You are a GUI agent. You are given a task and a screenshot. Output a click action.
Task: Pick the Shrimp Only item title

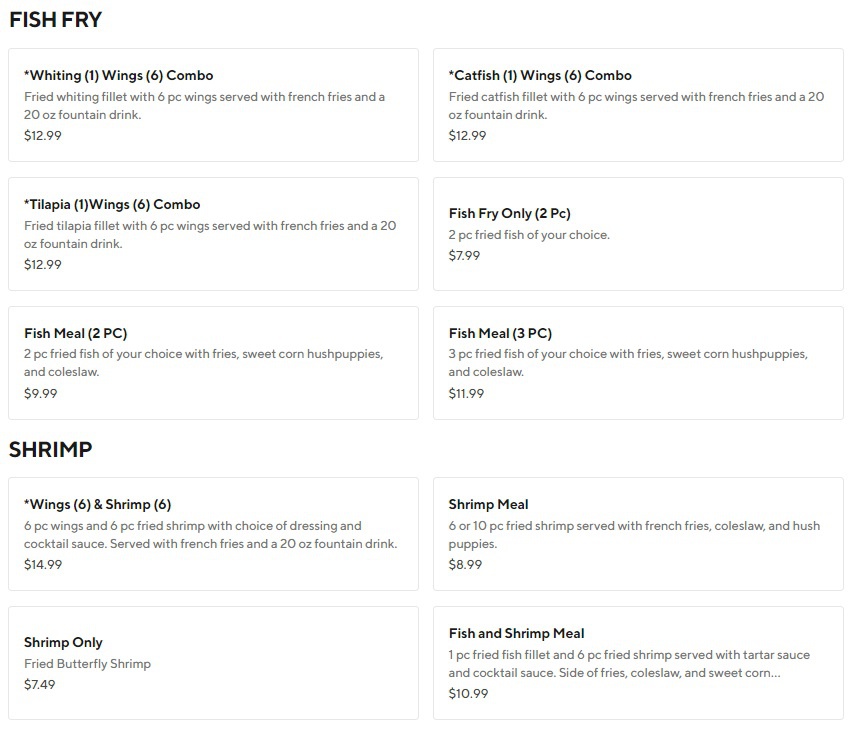[x=63, y=643]
